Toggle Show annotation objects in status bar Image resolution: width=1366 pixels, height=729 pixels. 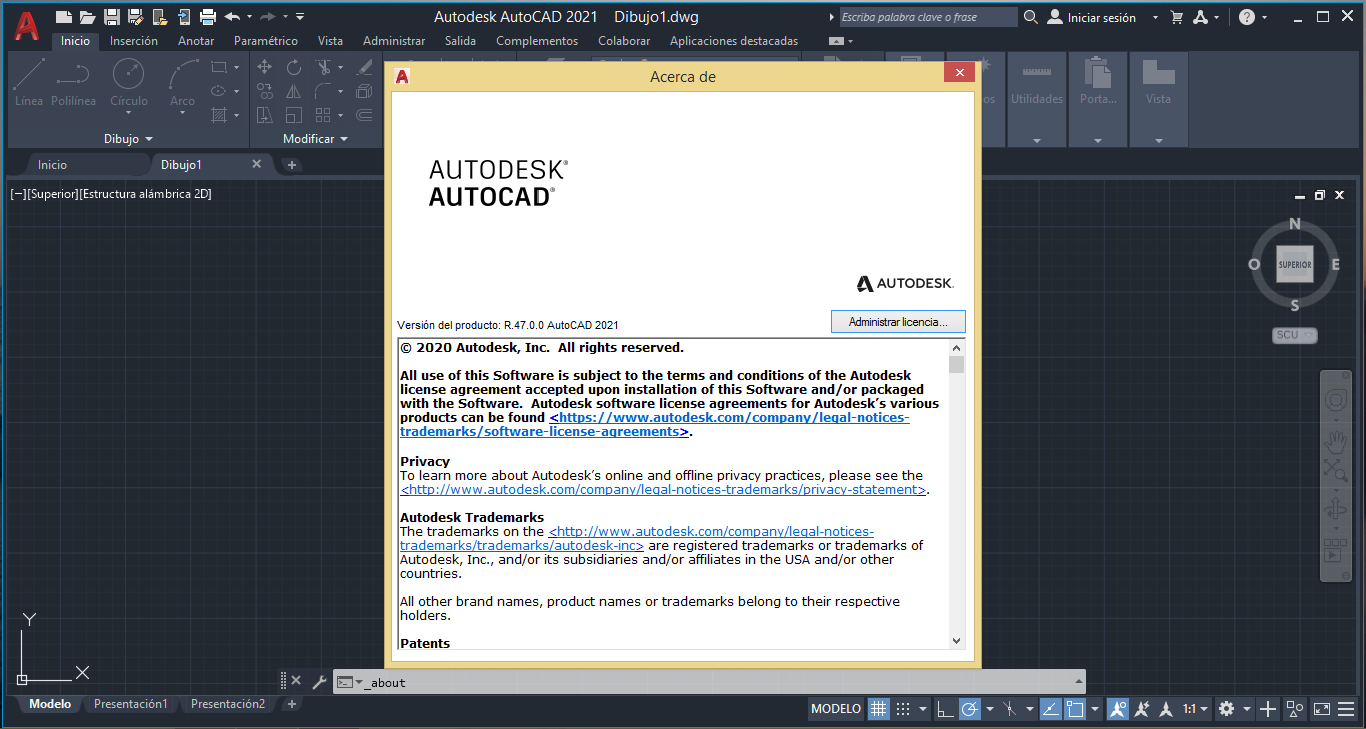[x=1118, y=709]
